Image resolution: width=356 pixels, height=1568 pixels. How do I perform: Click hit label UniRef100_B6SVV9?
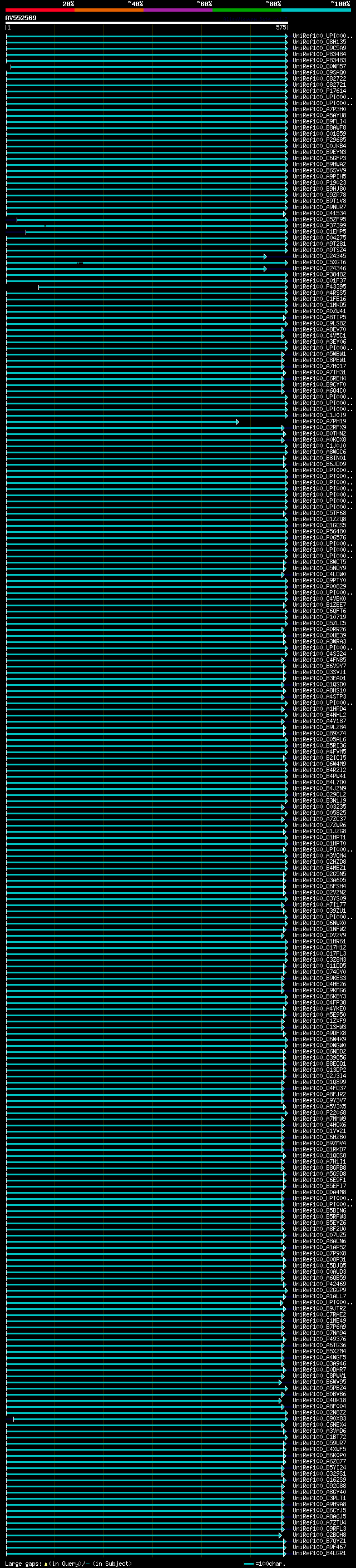(x=319, y=171)
